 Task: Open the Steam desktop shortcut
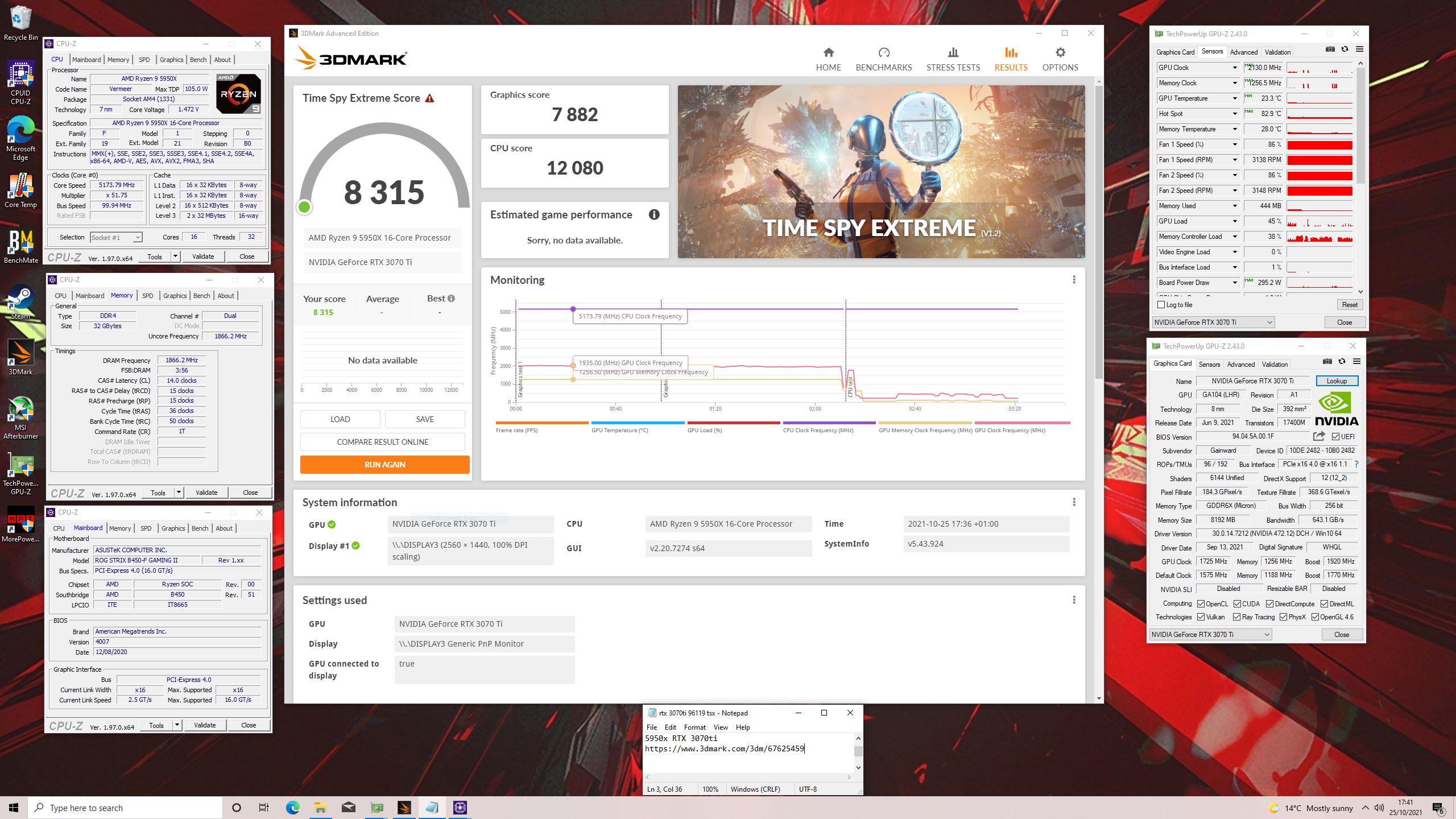pyautogui.click(x=20, y=302)
